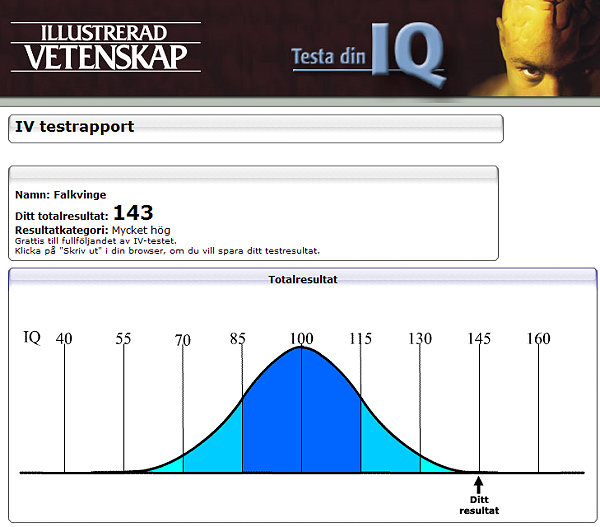Click the 85 label on the IQ scale

(x=238, y=338)
